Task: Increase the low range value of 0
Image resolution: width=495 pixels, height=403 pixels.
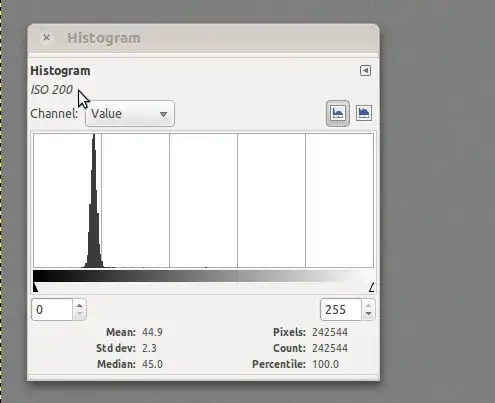Action: pyautogui.click(x=79, y=305)
